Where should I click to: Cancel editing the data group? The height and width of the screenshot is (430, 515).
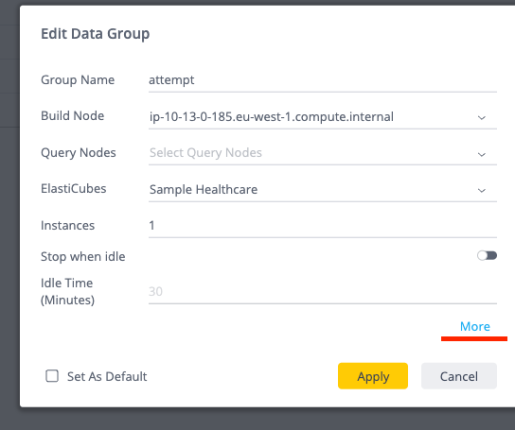pos(459,376)
